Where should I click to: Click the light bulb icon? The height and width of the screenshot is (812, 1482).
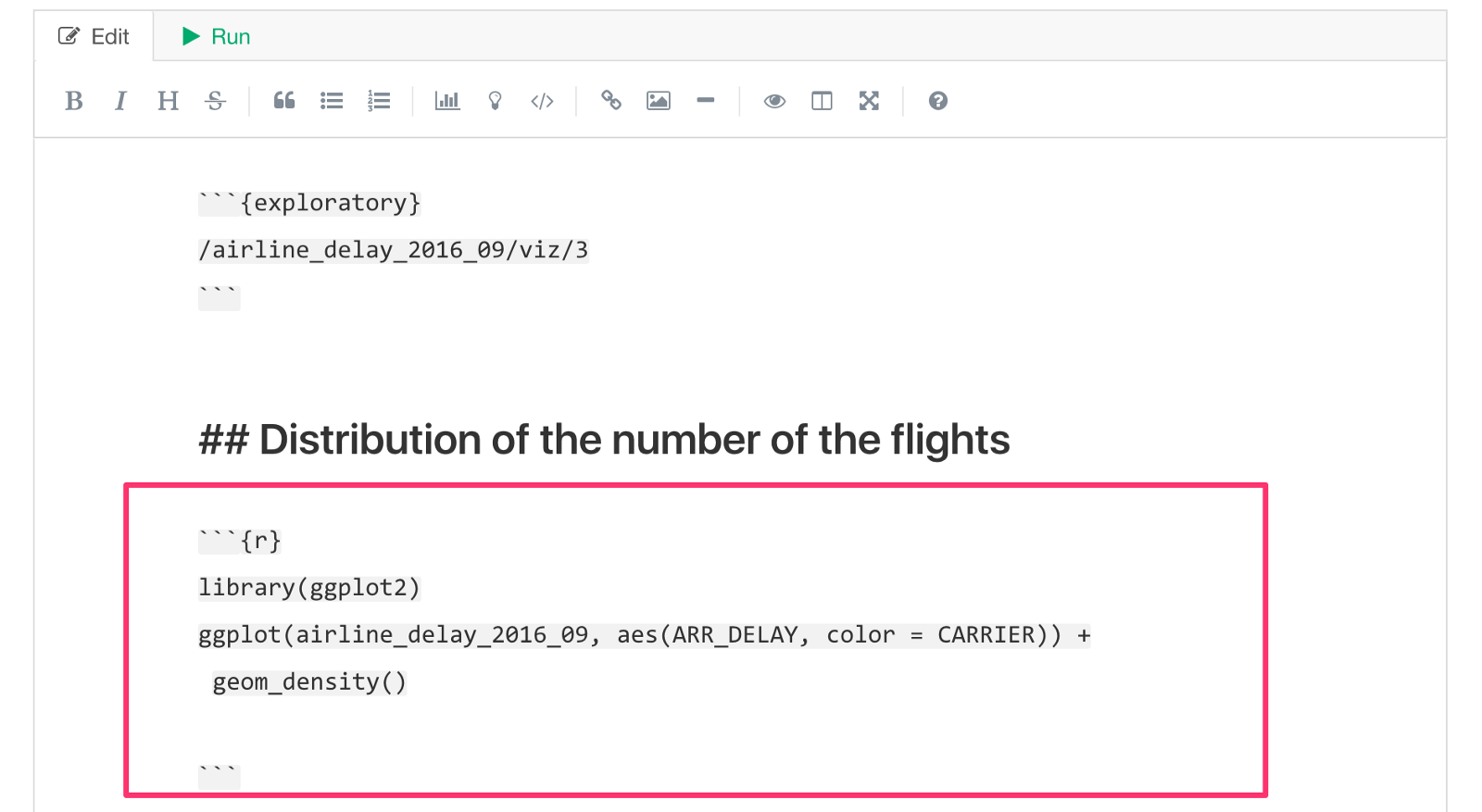coord(496,101)
